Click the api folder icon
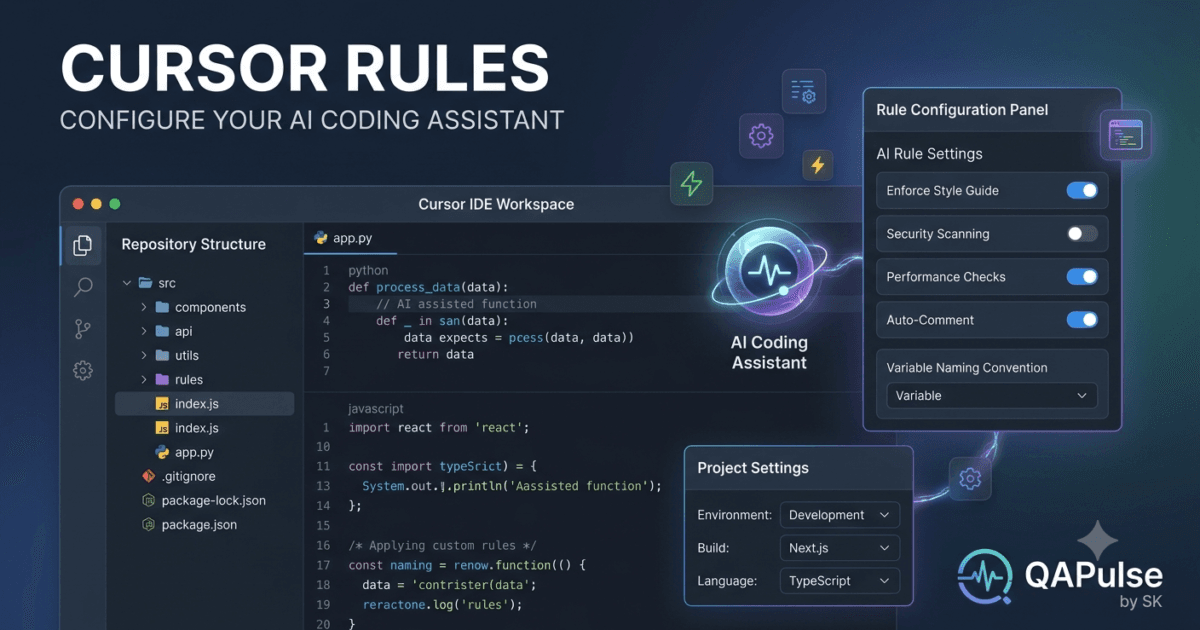This screenshot has width=1200, height=630. coord(162,331)
